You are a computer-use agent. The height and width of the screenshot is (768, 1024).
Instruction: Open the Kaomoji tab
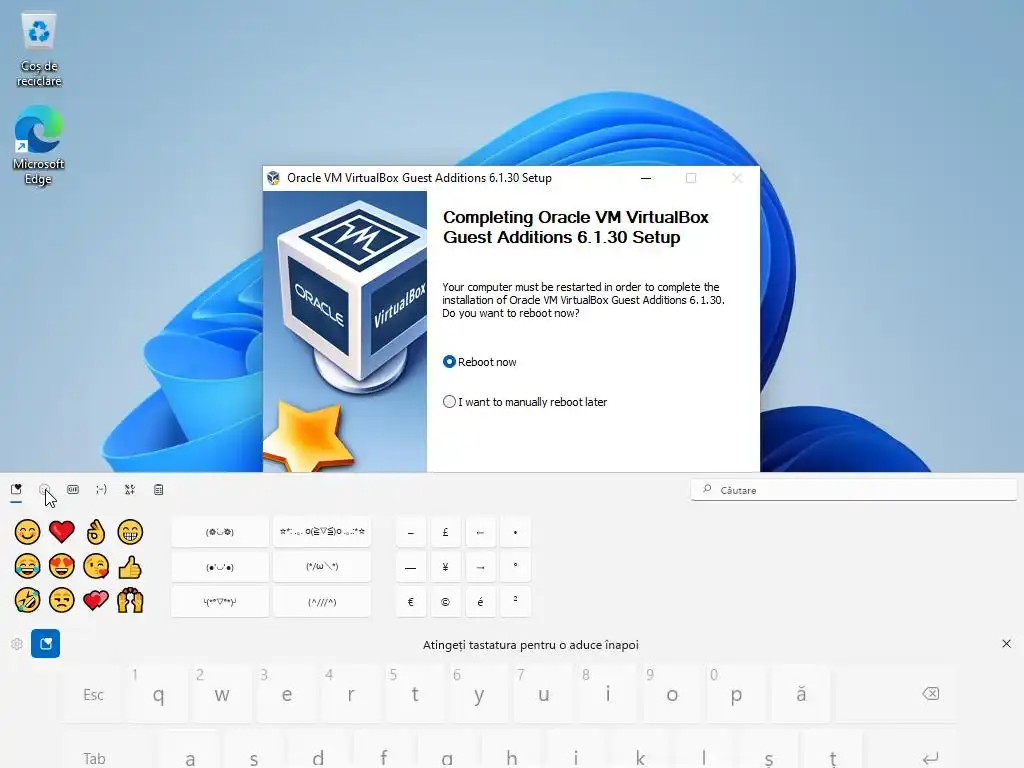pyautogui.click(x=101, y=490)
